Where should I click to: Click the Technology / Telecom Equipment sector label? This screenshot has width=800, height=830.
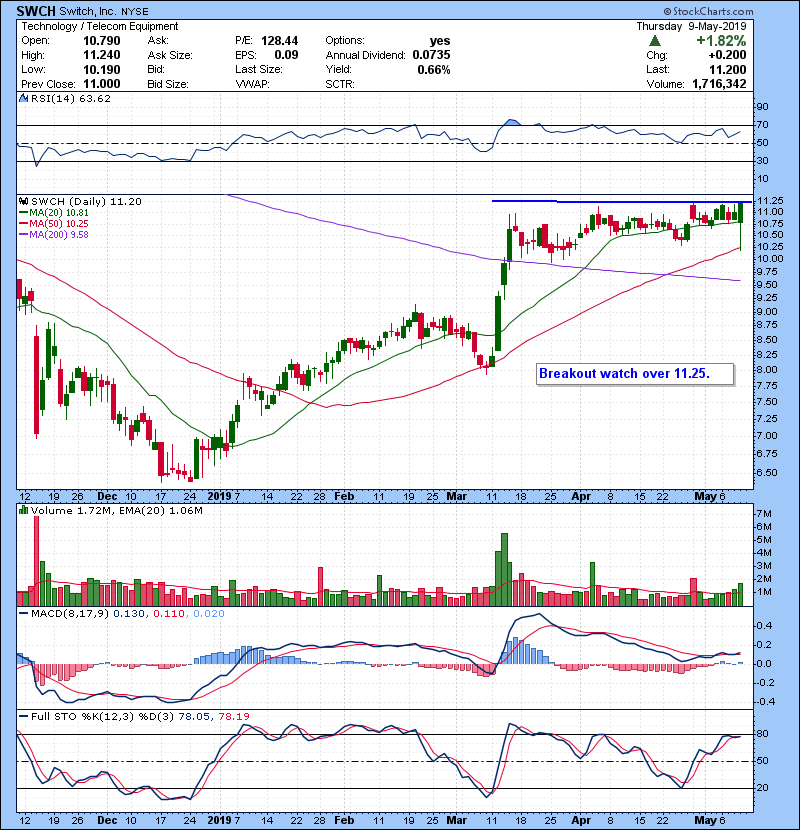tap(100, 26)
